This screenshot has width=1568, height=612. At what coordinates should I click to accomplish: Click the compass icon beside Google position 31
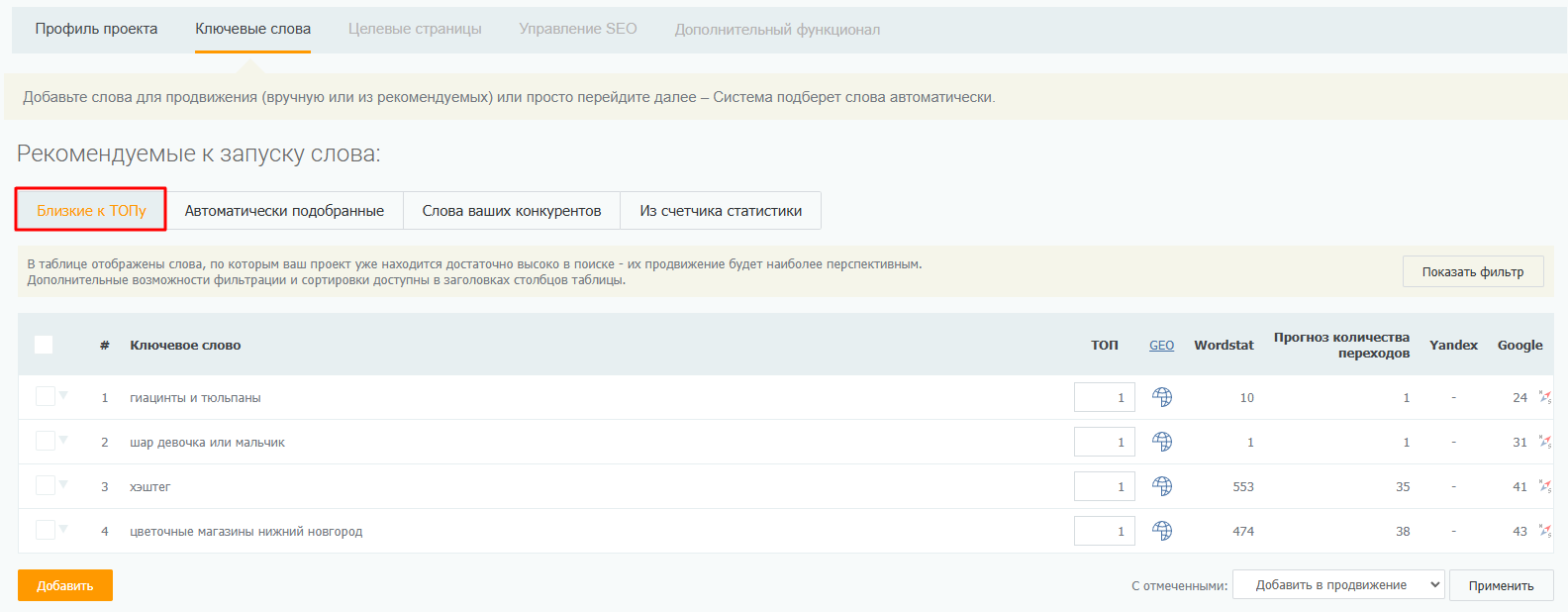[x=1544, y=442]
